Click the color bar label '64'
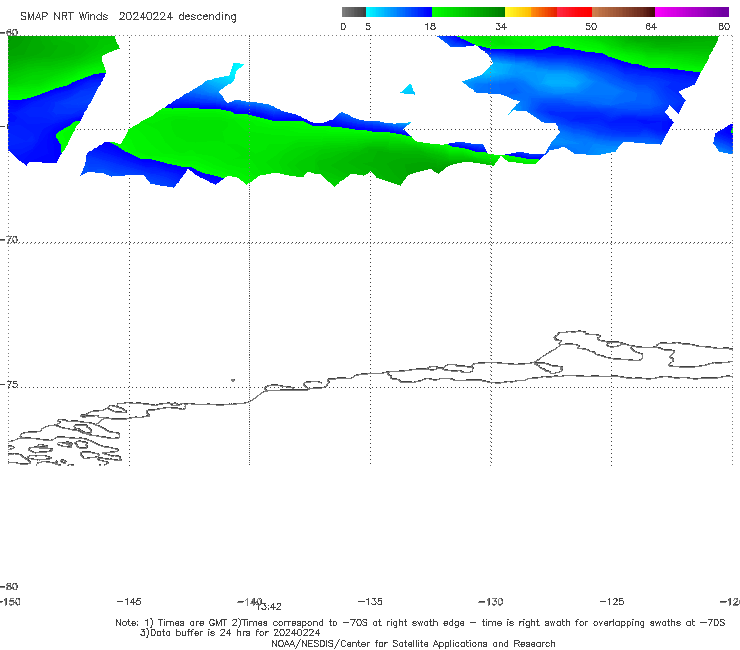740x650 pixels. tap(651, 26)
